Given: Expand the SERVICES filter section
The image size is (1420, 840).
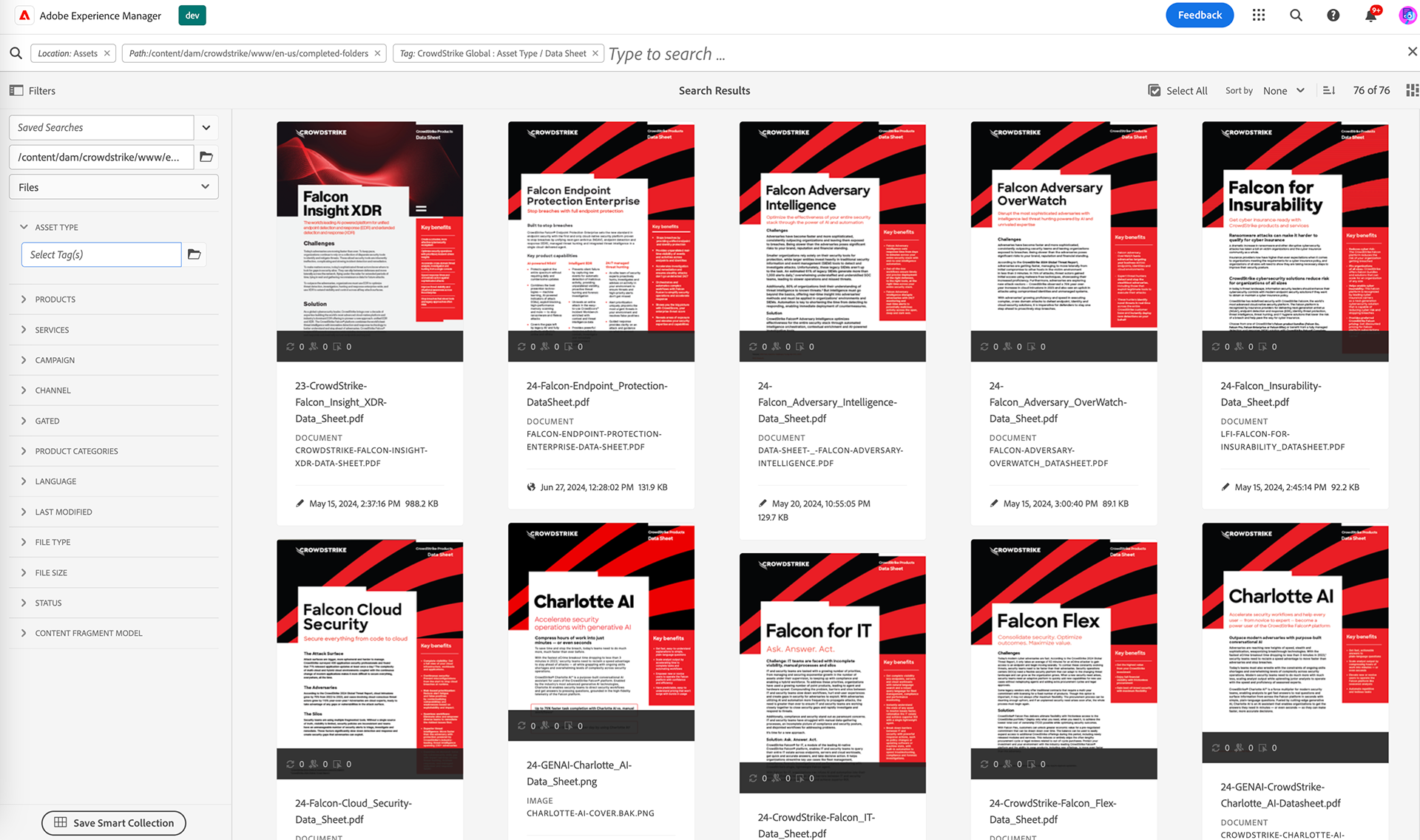Looking at the screenshot, I should (x=24, y=330).
